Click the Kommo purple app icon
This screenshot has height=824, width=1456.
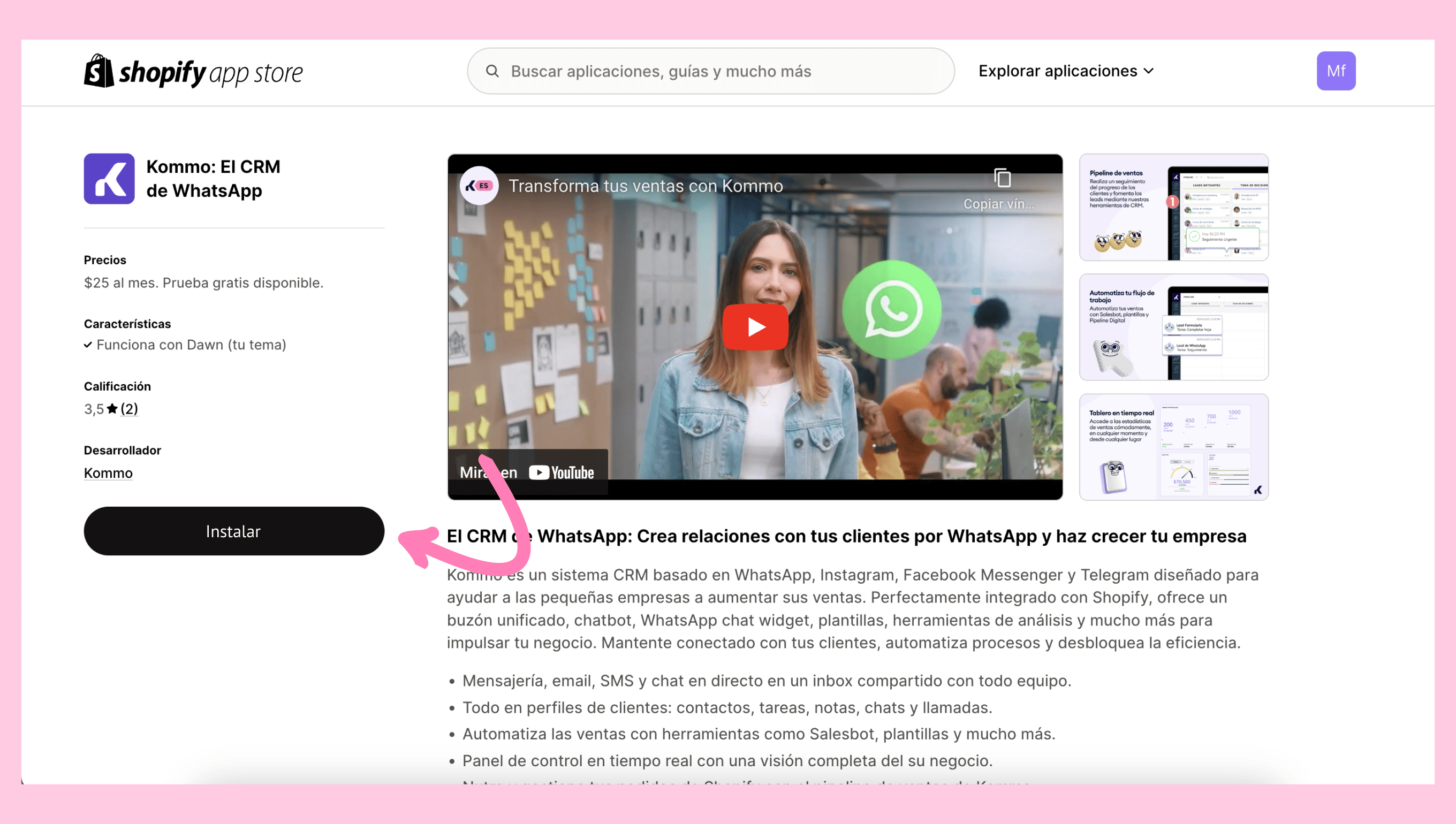(x=109, y=178)
